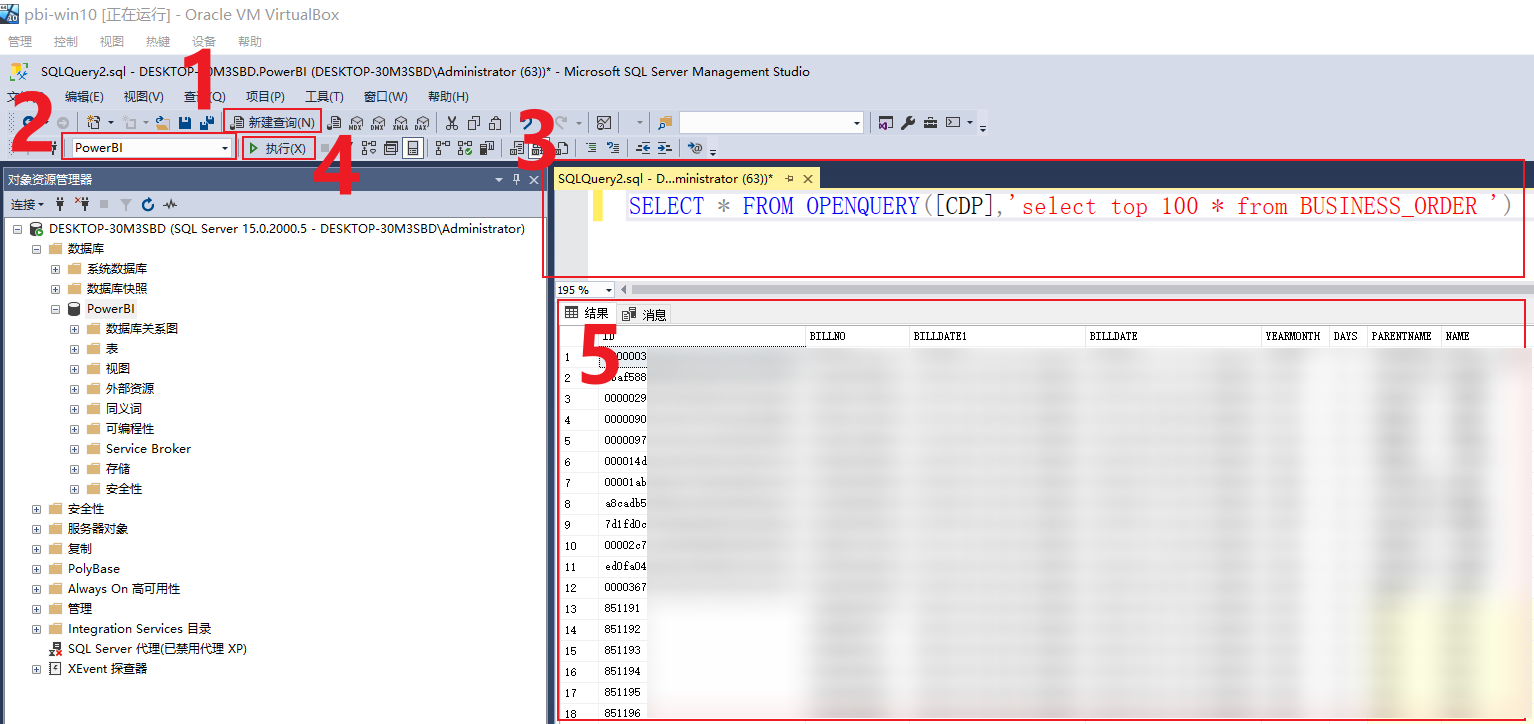Expand the Tables folder under PowerBI
The width and height of the screenshot is (1534, 724).
point(75,349)
